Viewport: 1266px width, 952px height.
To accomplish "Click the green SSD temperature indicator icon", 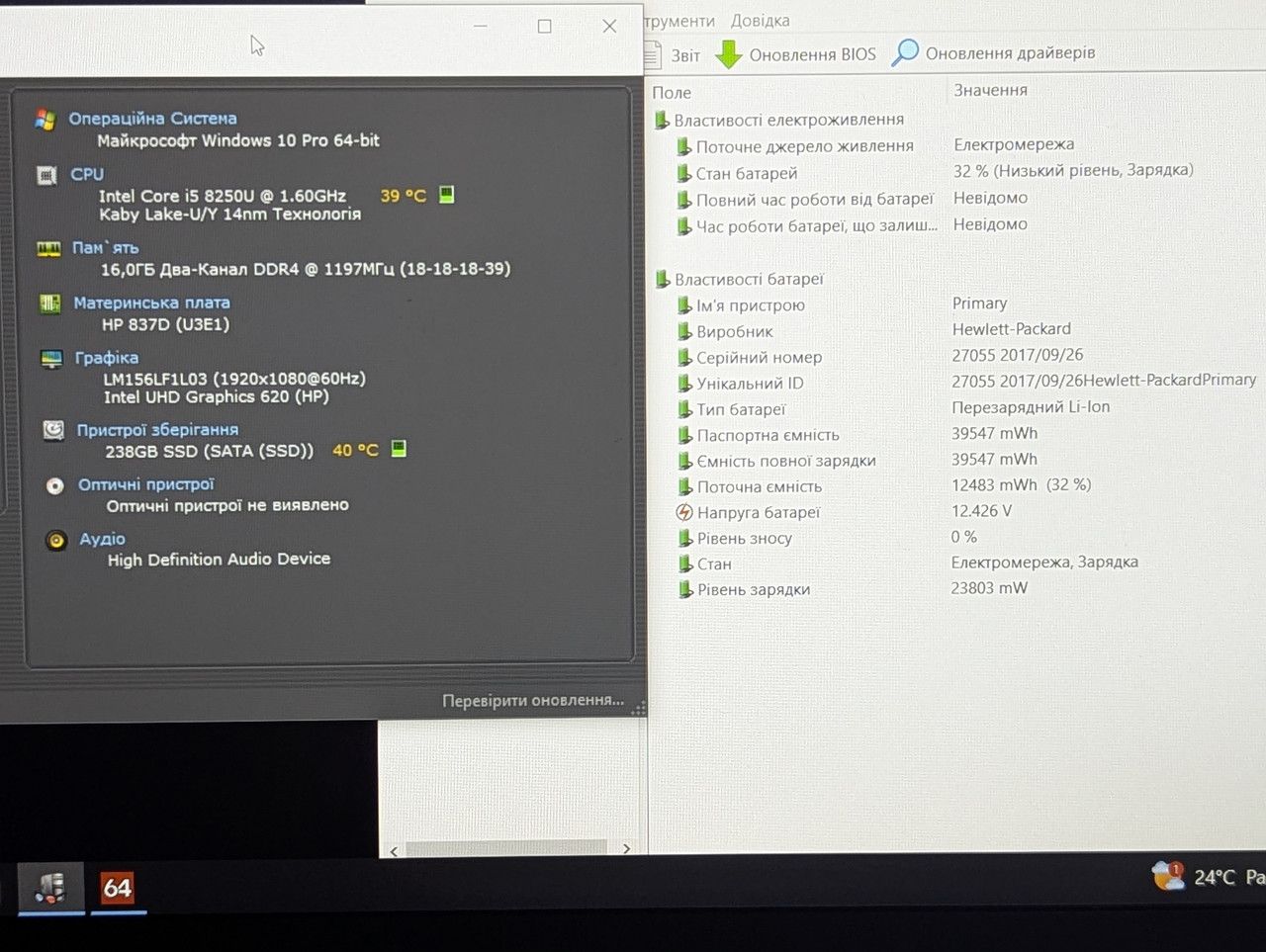I will [399, 449].
